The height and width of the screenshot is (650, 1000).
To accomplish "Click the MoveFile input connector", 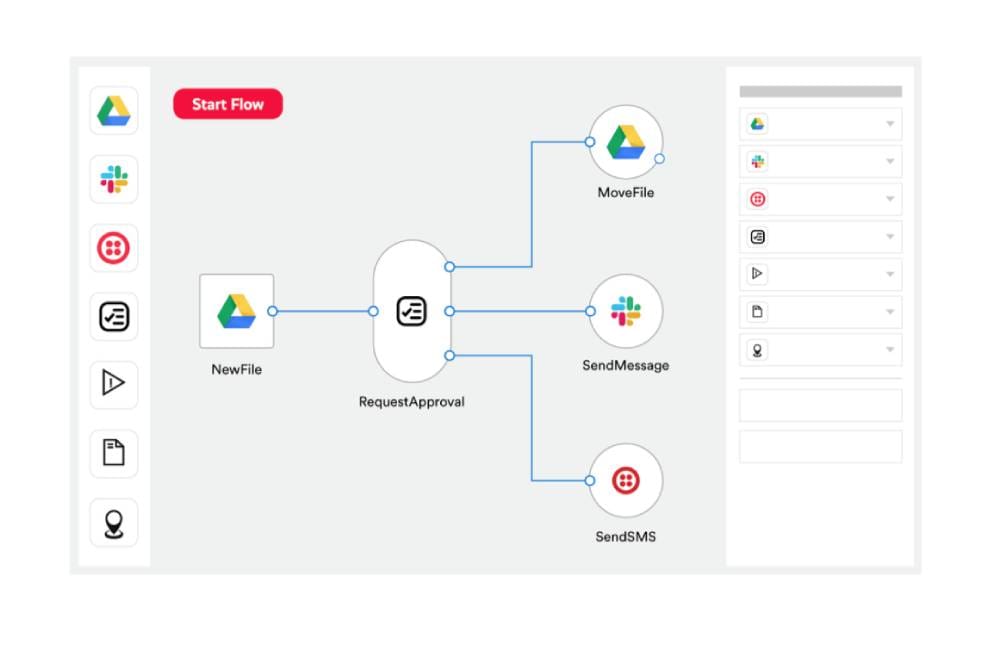I will [590, 142].
